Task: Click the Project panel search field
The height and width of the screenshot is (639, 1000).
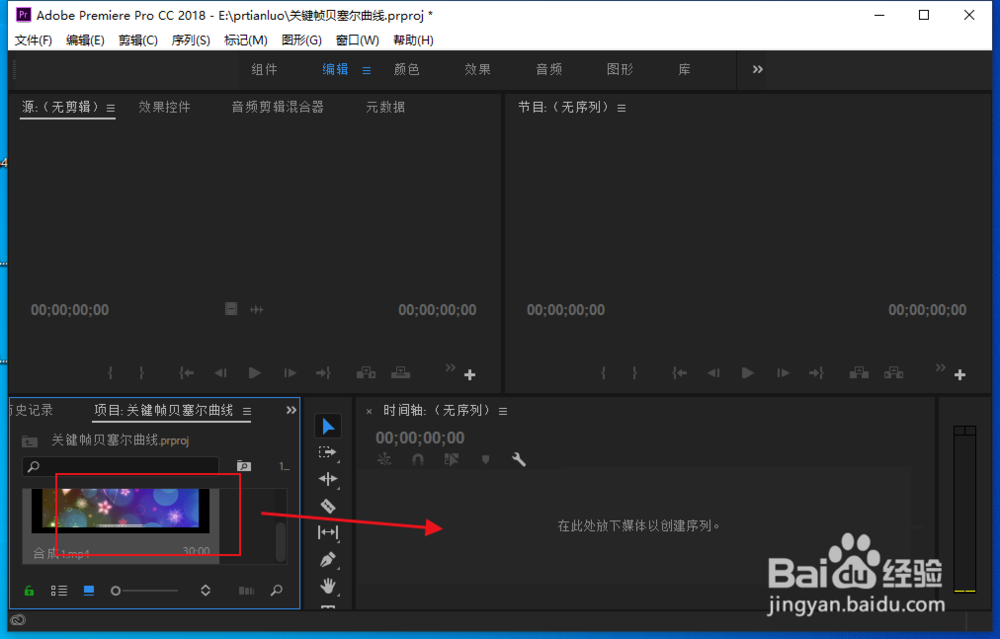Action: click(121, 466)
